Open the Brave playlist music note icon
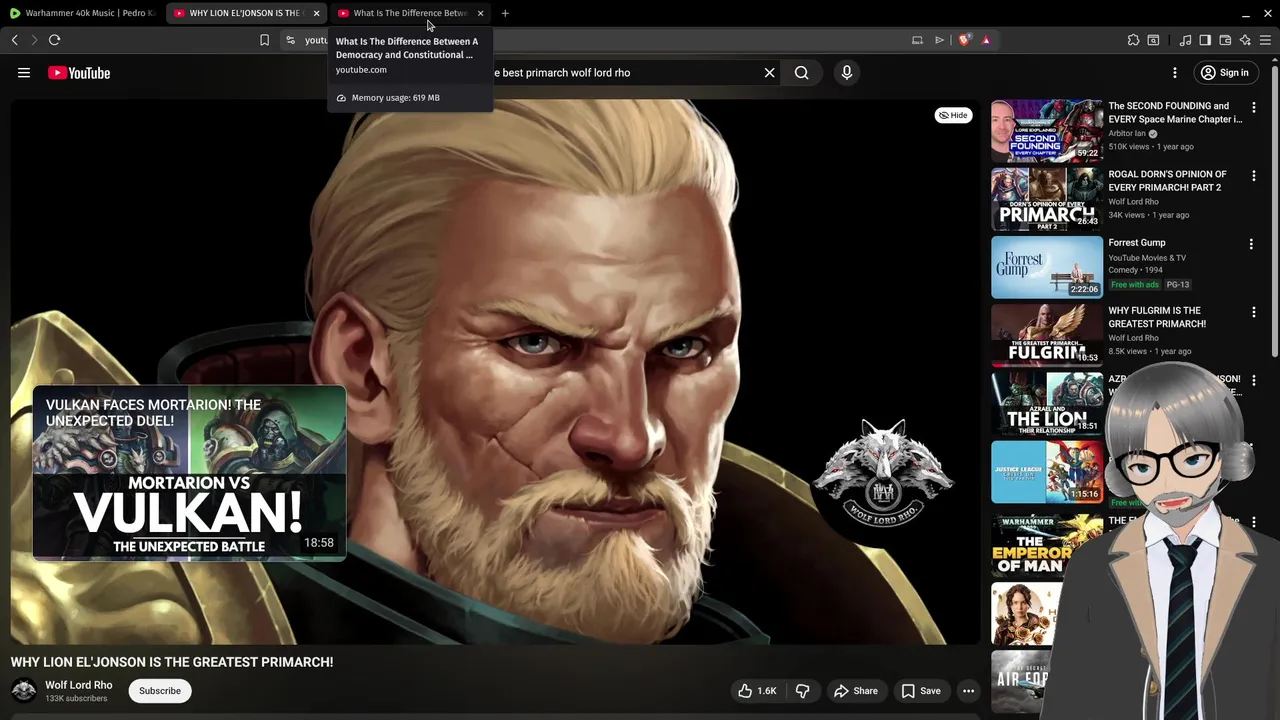 [x=1185, y=40]
